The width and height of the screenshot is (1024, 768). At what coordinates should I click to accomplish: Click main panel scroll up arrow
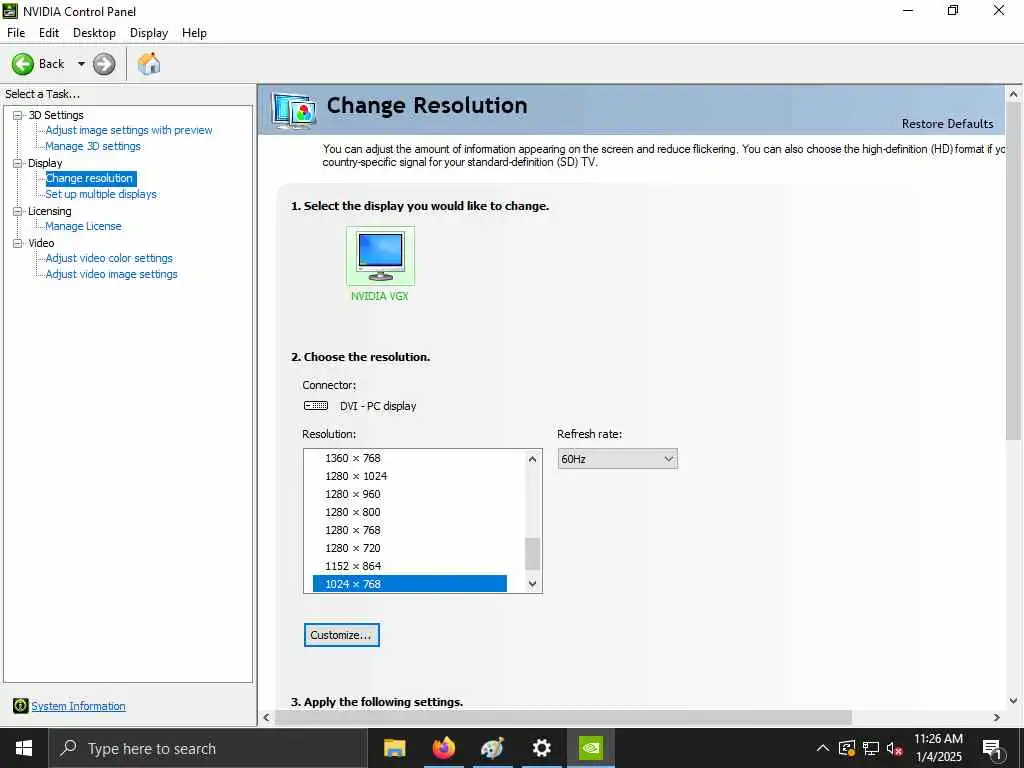click(x=1014, y=94)
